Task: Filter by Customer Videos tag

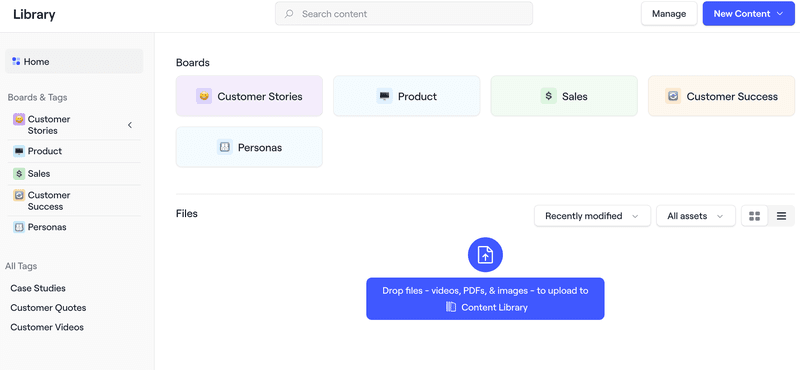Action: 47,327
